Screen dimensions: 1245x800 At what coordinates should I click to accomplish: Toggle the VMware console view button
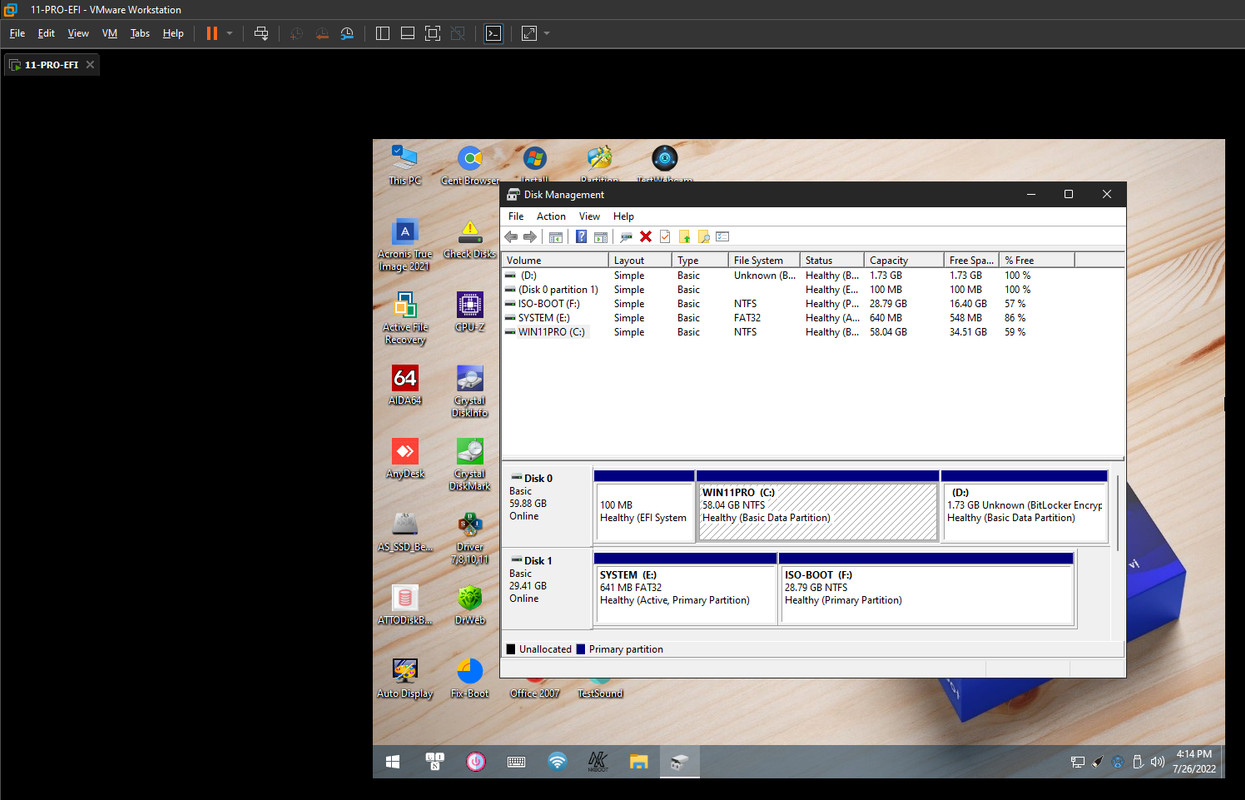tap(493, 33)
